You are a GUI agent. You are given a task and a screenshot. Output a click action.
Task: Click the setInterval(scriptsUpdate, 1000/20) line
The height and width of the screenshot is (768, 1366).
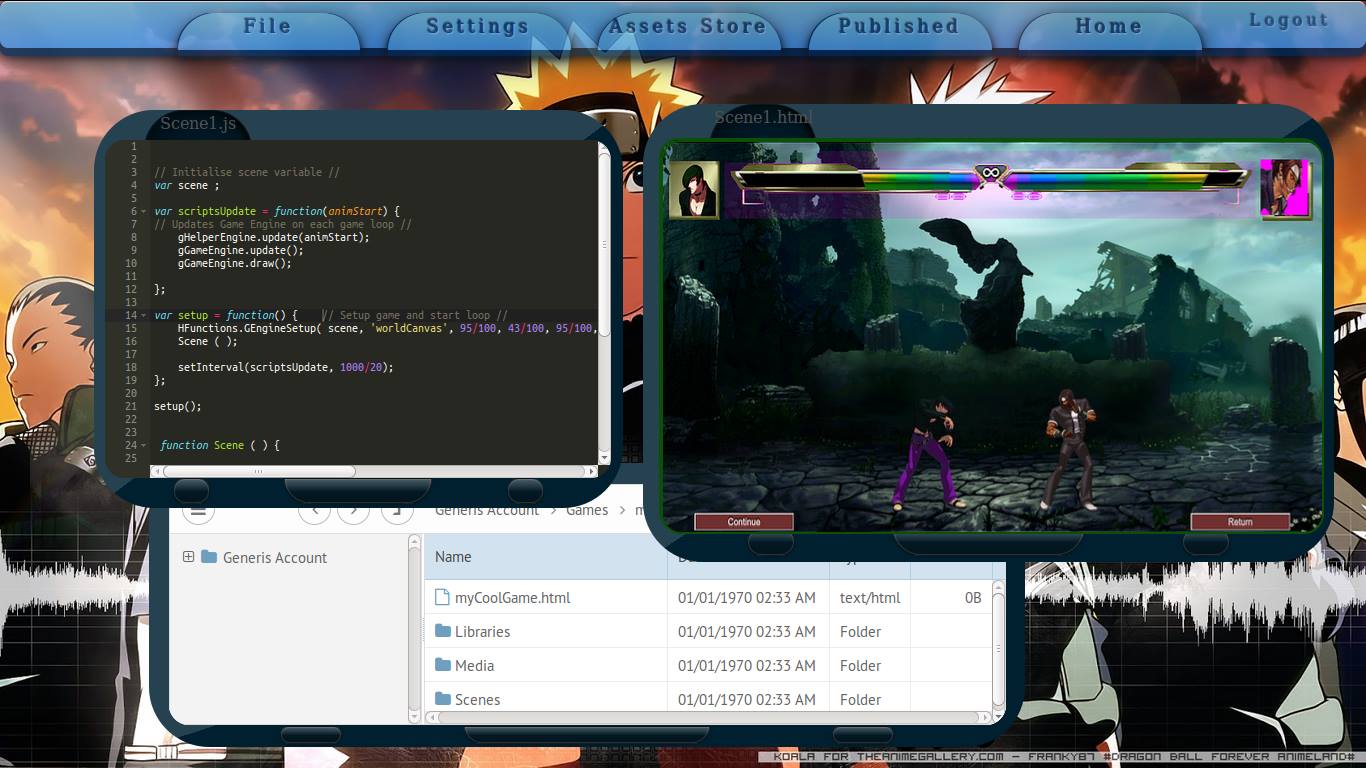tap(286, 368)
